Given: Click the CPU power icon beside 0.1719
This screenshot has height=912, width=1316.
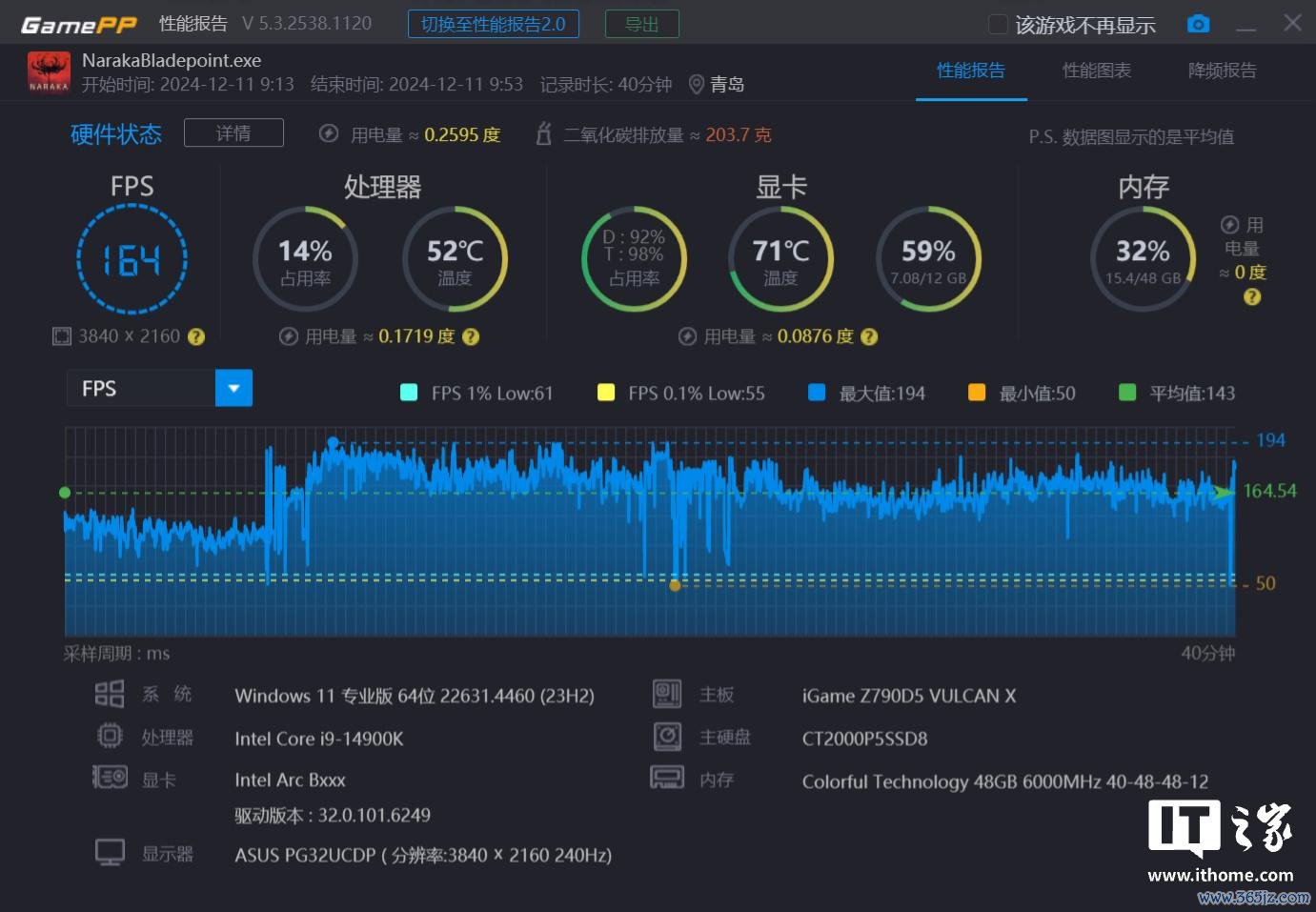Looking at the screenshot, I should (289, 336).
